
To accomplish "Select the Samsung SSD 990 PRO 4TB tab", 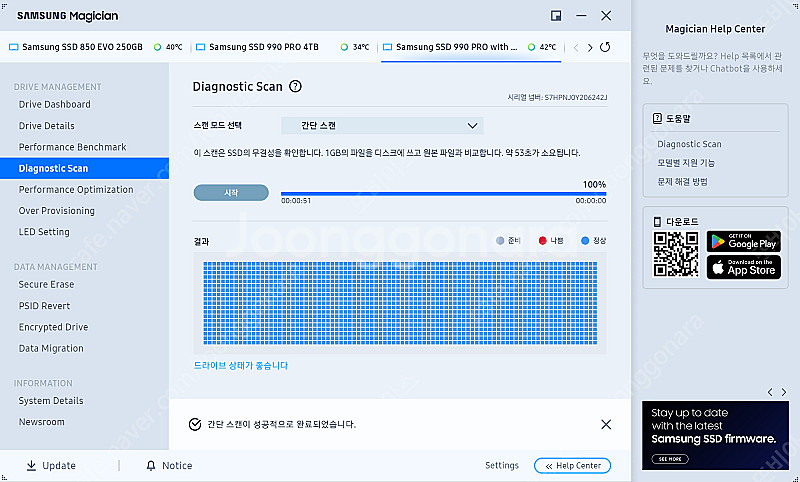I will 264,47.
